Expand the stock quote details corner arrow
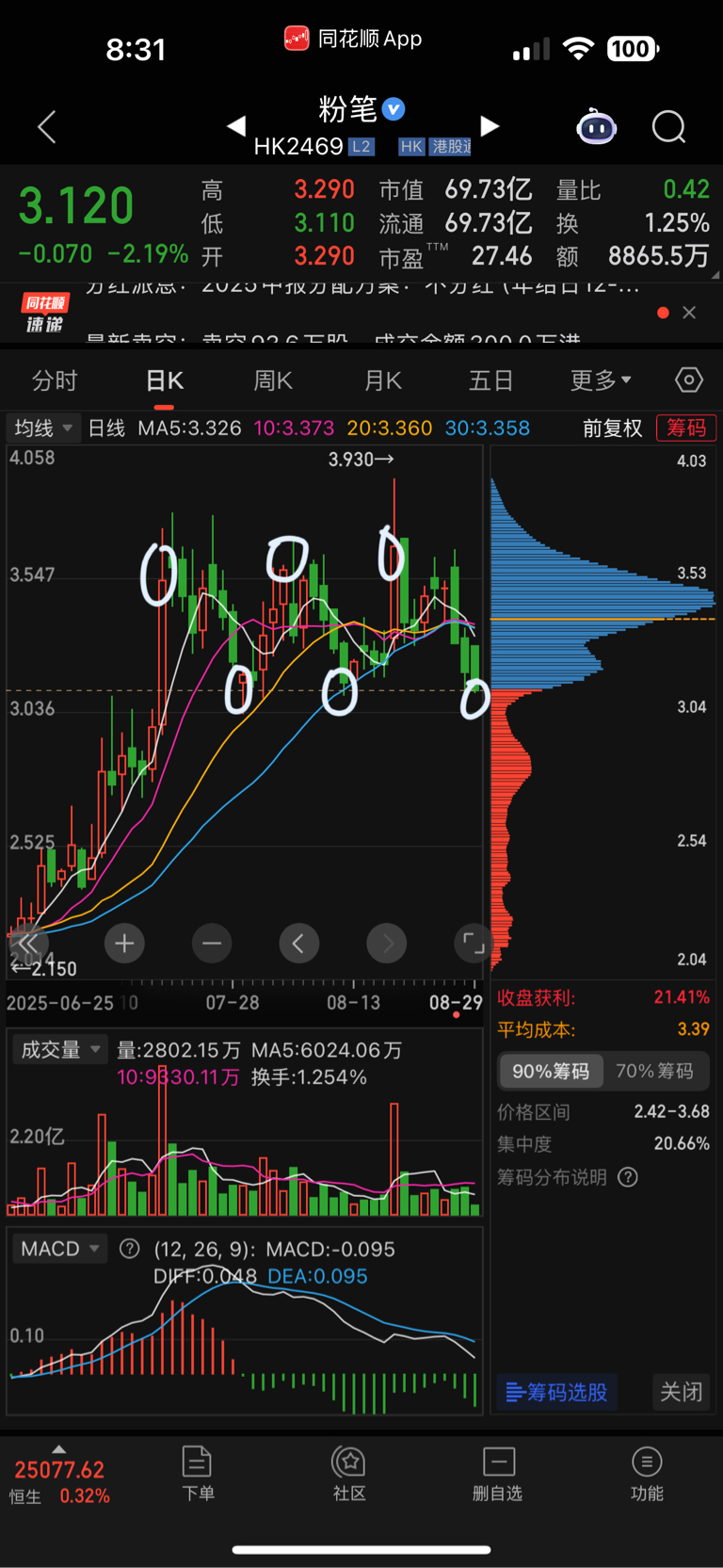 pyautogui.click(x=715, y=275)
